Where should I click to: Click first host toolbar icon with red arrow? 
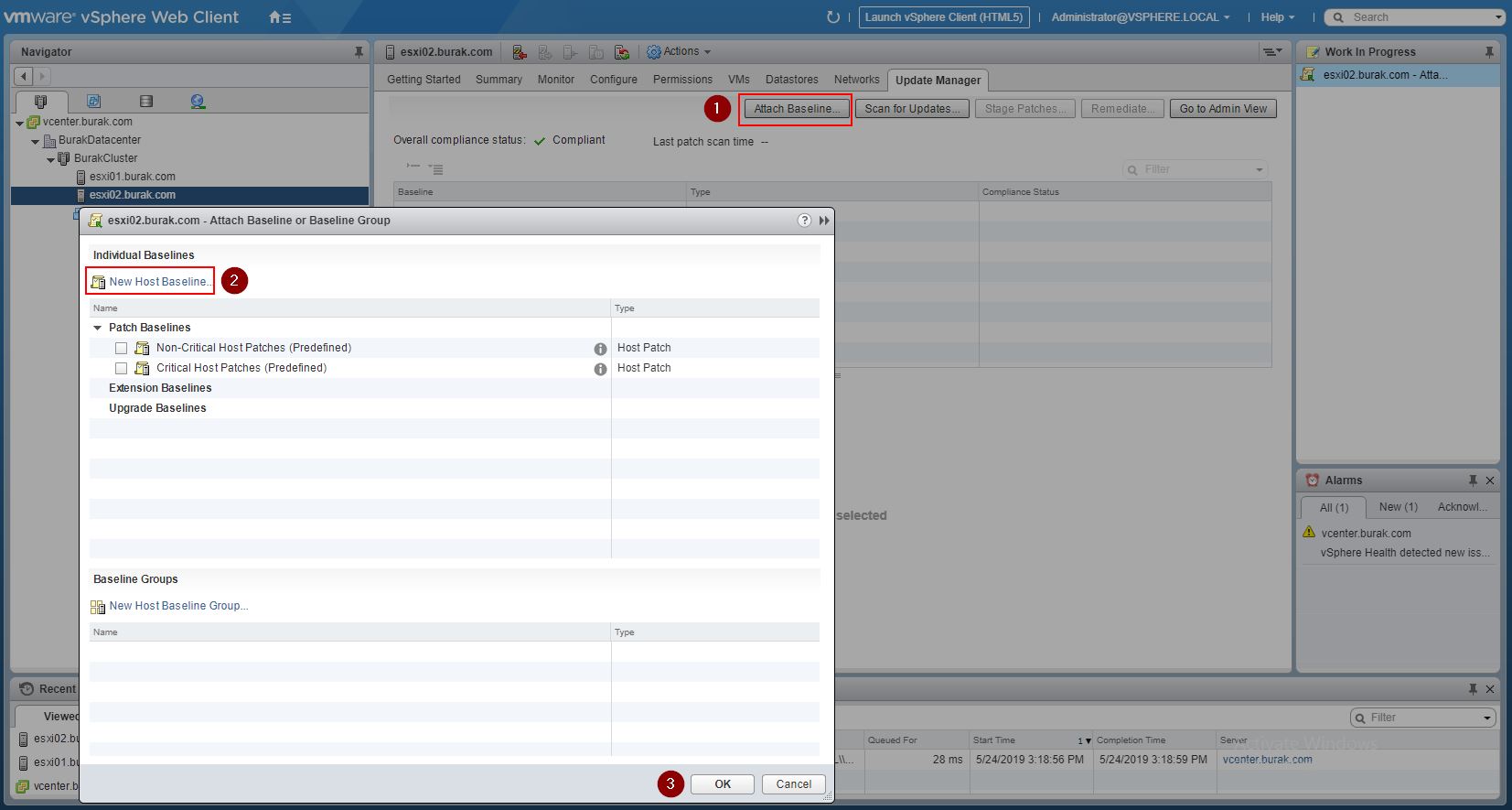pos(520,52)
